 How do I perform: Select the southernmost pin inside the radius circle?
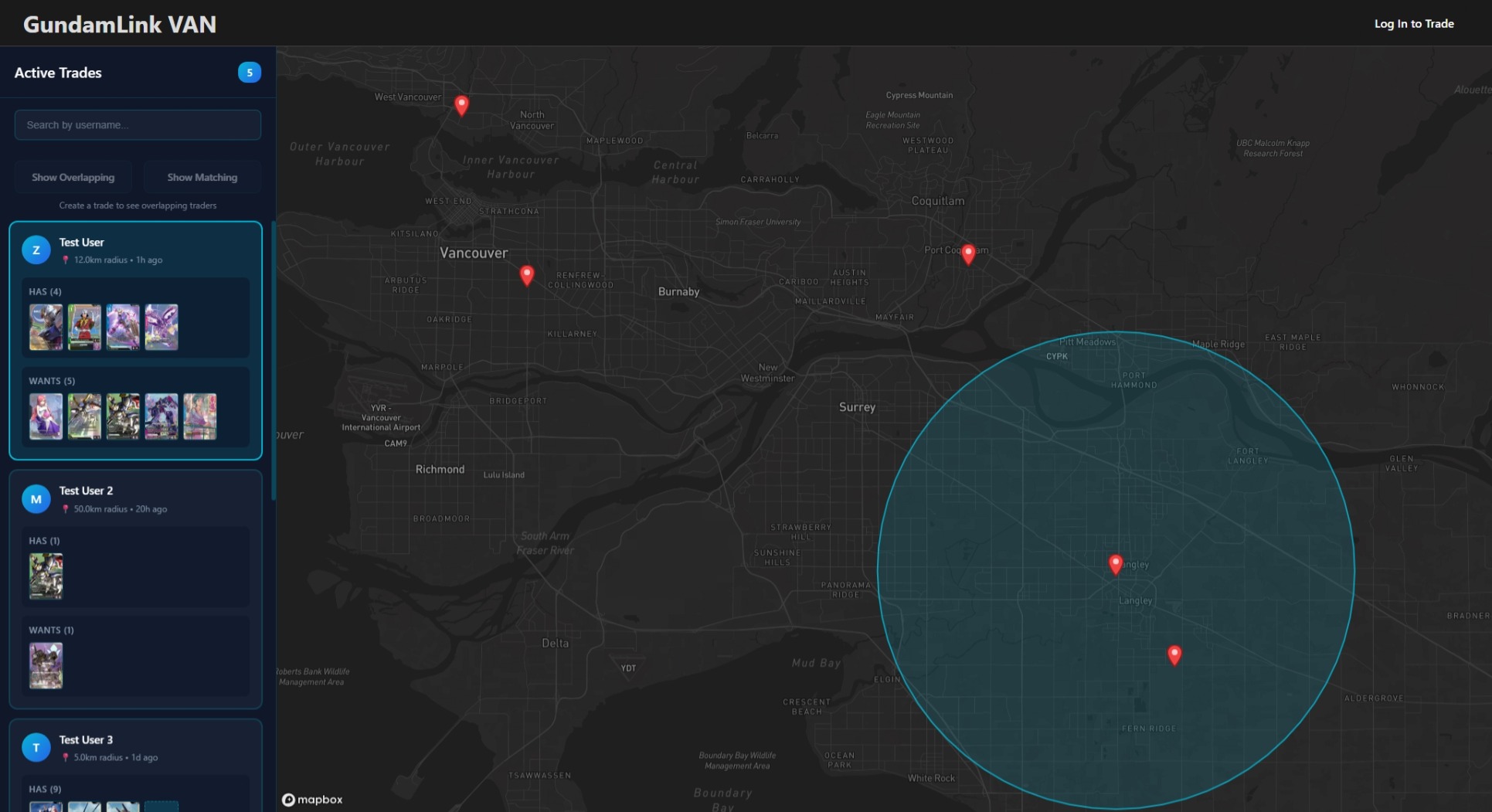tap(1174, 654)
